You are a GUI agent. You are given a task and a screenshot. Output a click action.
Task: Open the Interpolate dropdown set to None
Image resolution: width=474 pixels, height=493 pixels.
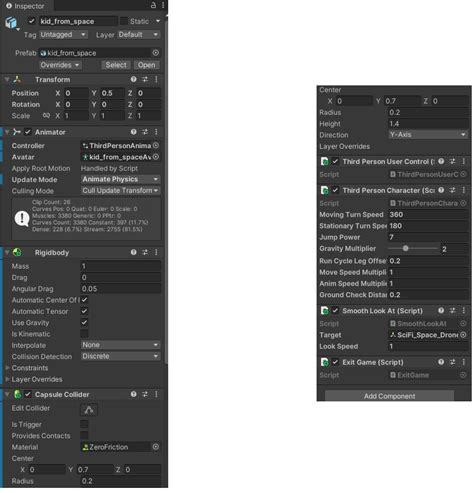[121, 345]
